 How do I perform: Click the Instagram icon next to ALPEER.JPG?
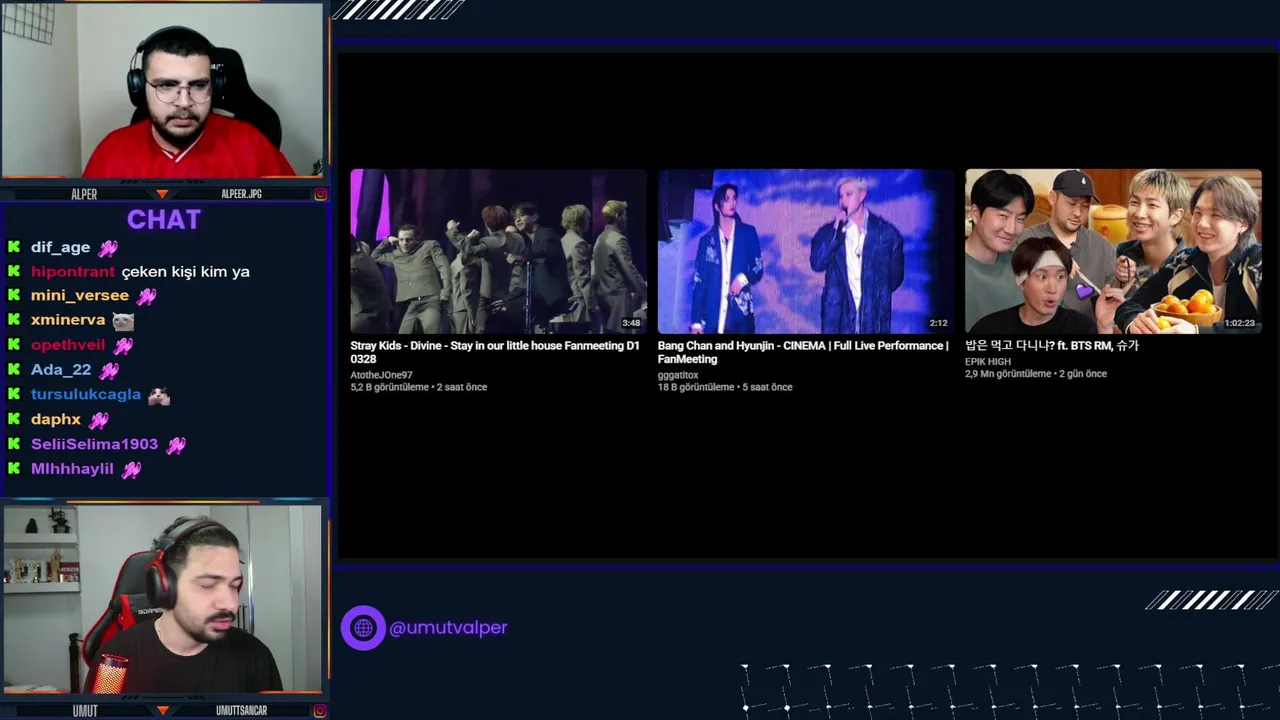point(320,194)
